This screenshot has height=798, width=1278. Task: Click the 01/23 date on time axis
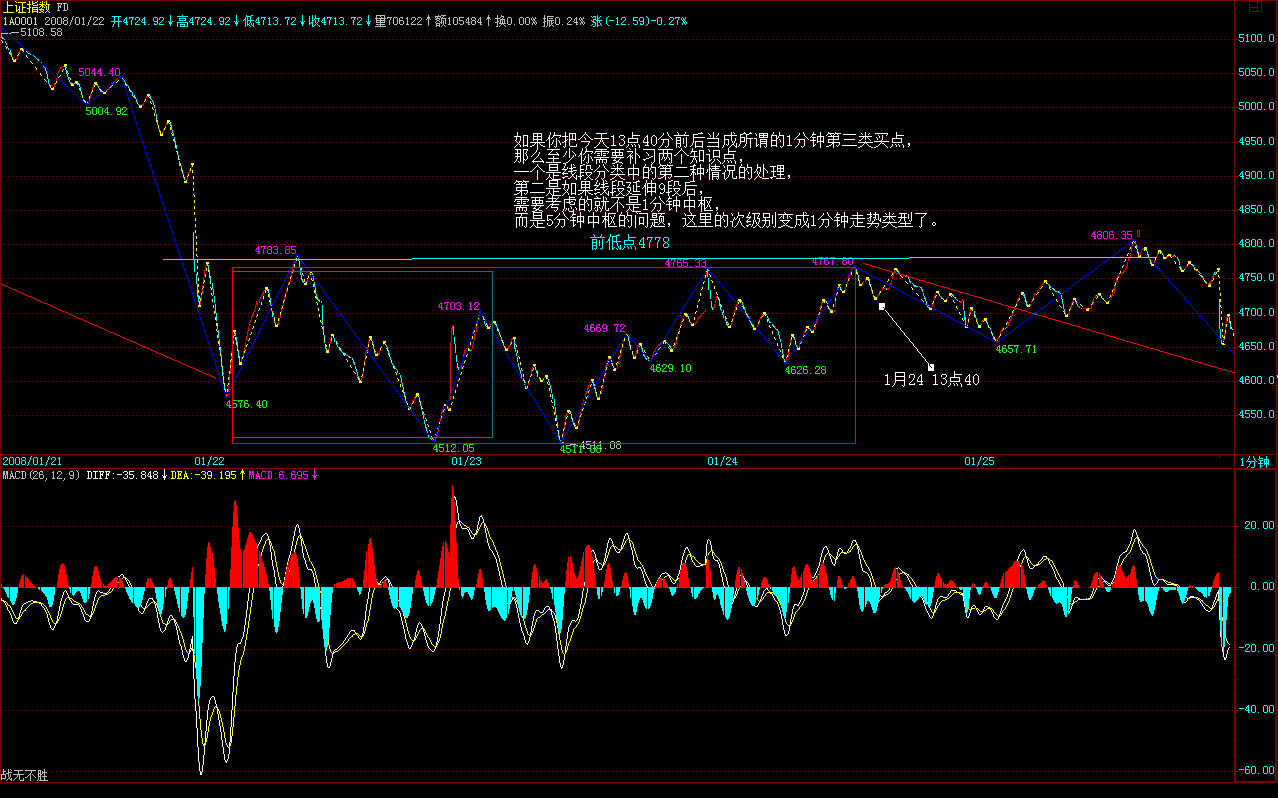click(466, 461)
